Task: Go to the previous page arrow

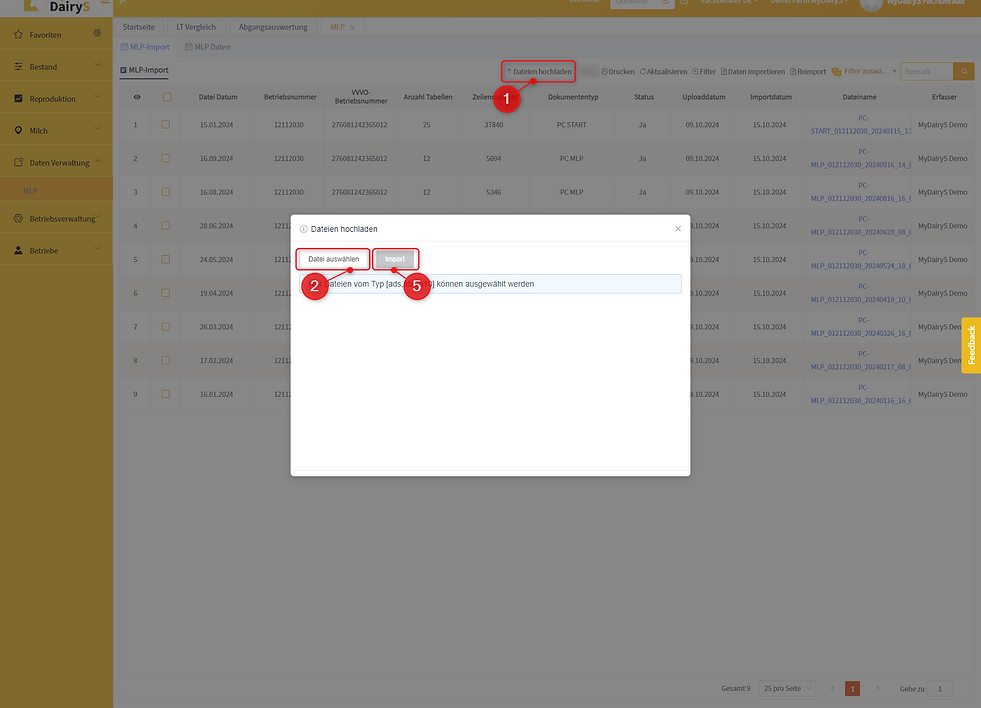Action: [x=833, y=689]
